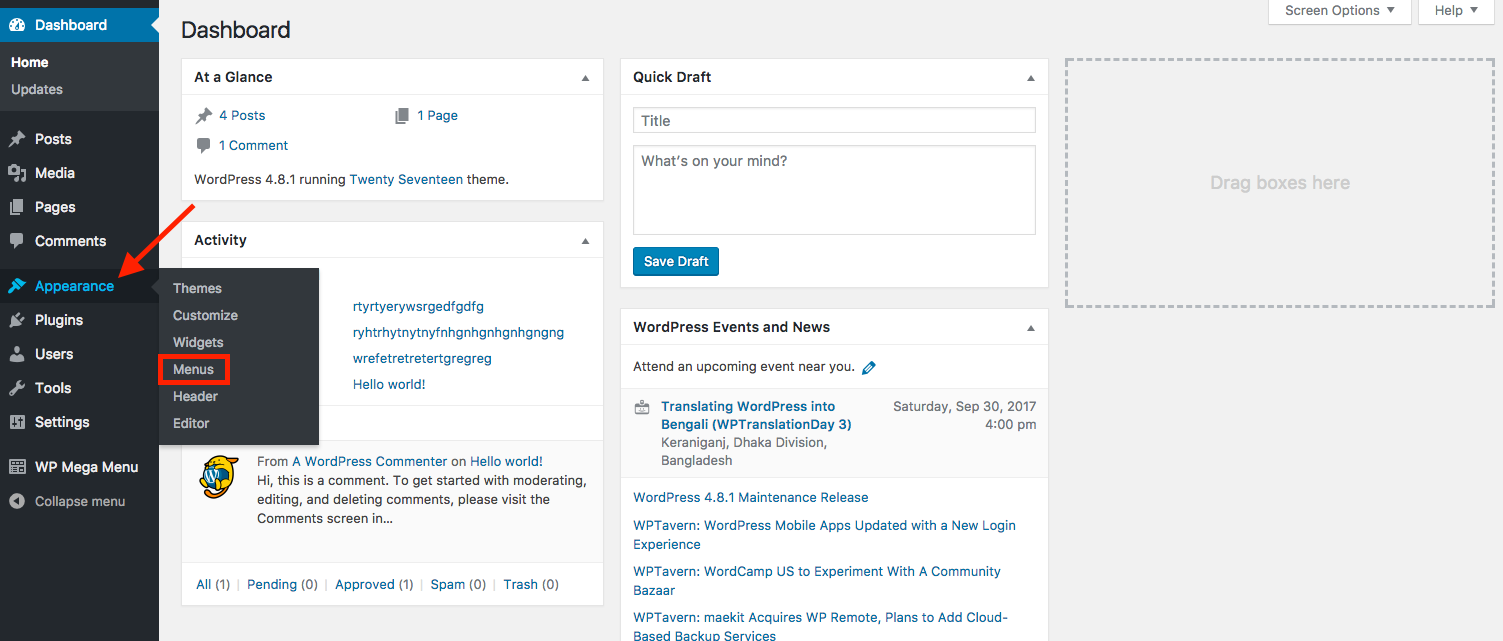The height and width of the screenshot is (641, 1503).
Task: Open Translating WordPress into Bengali event link
Action: [756, 416]
